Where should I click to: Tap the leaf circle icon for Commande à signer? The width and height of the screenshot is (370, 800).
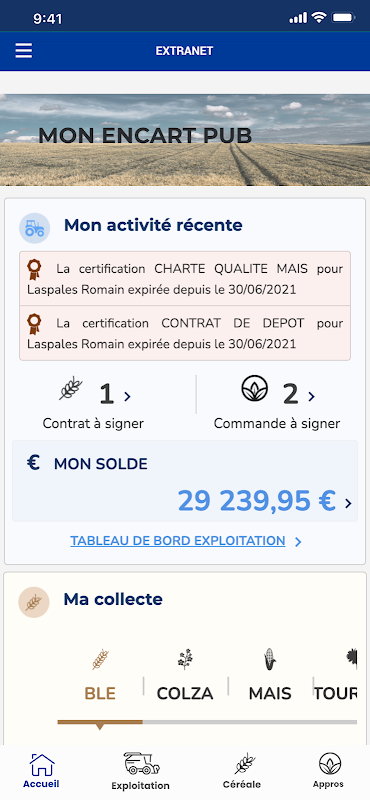click(x=254, y=388)
